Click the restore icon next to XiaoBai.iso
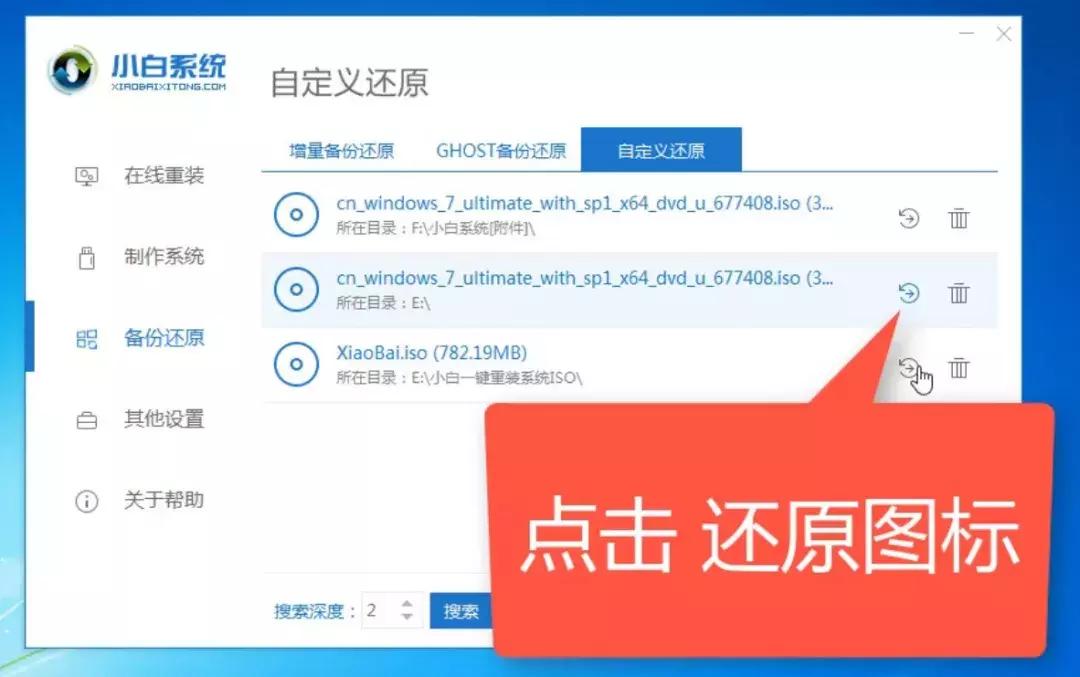Viewport: 1080px width, 677px height. click(x=909, y=368)
